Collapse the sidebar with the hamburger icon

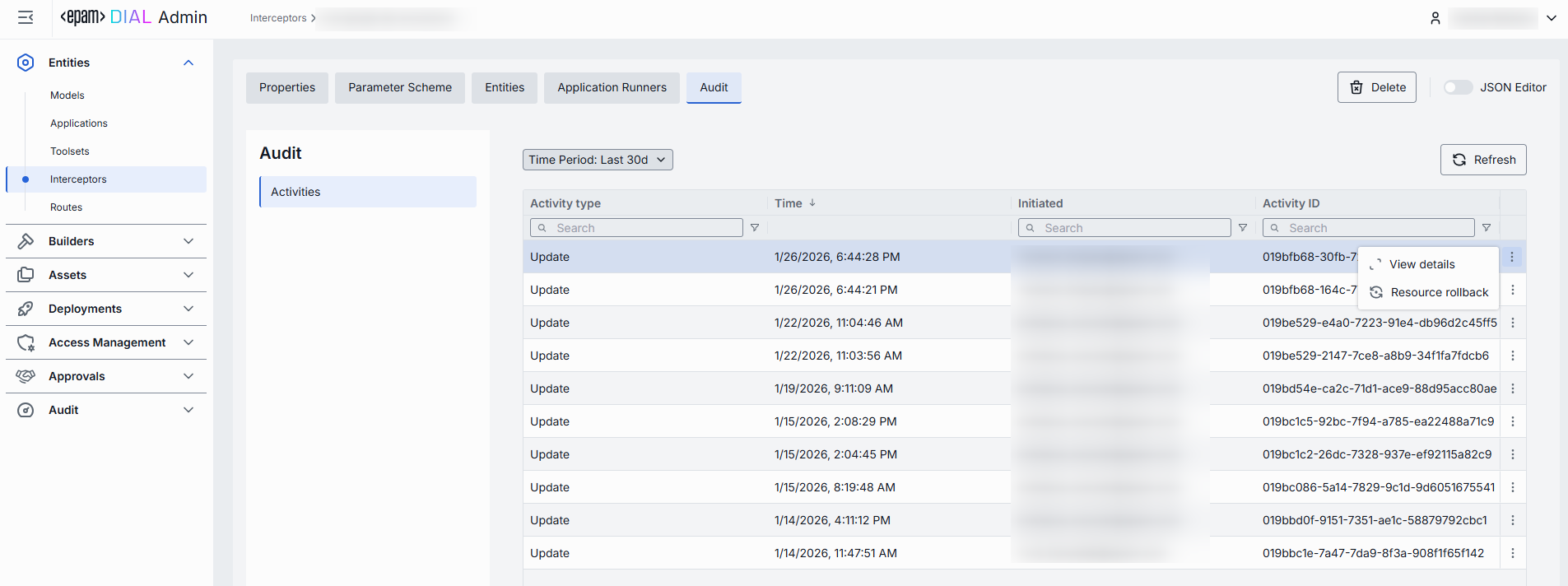click(26, 17)
